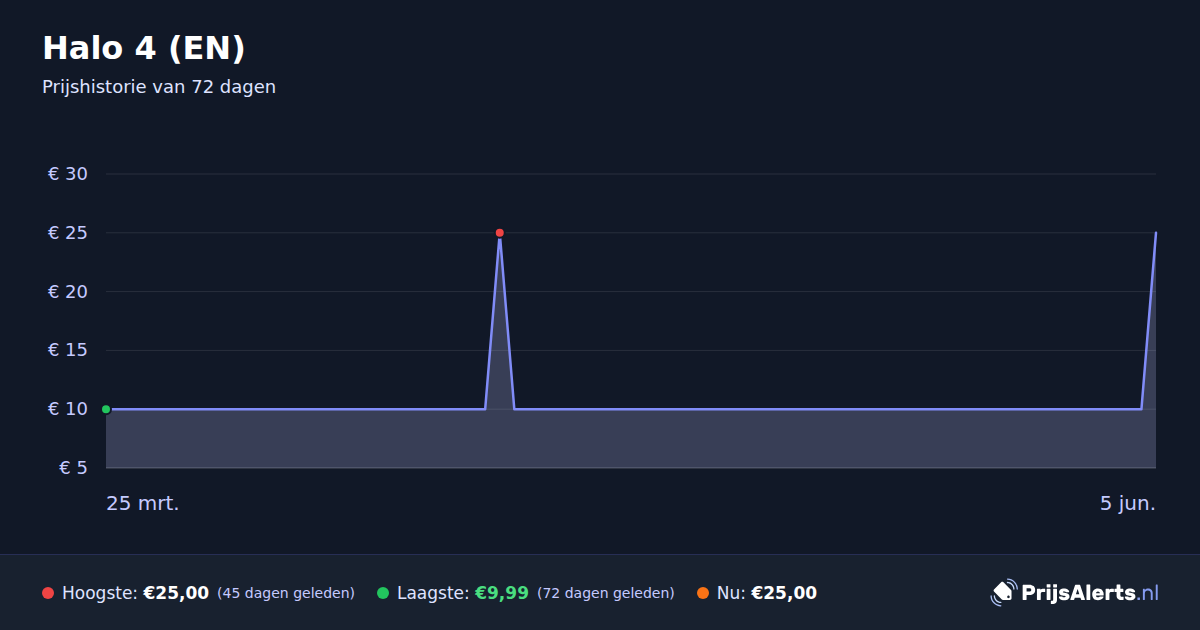The height and width of the screenshot is (630, 1200).
Task: Click the price line's final rise at 5 jun.
Action: coord(1149,320)
